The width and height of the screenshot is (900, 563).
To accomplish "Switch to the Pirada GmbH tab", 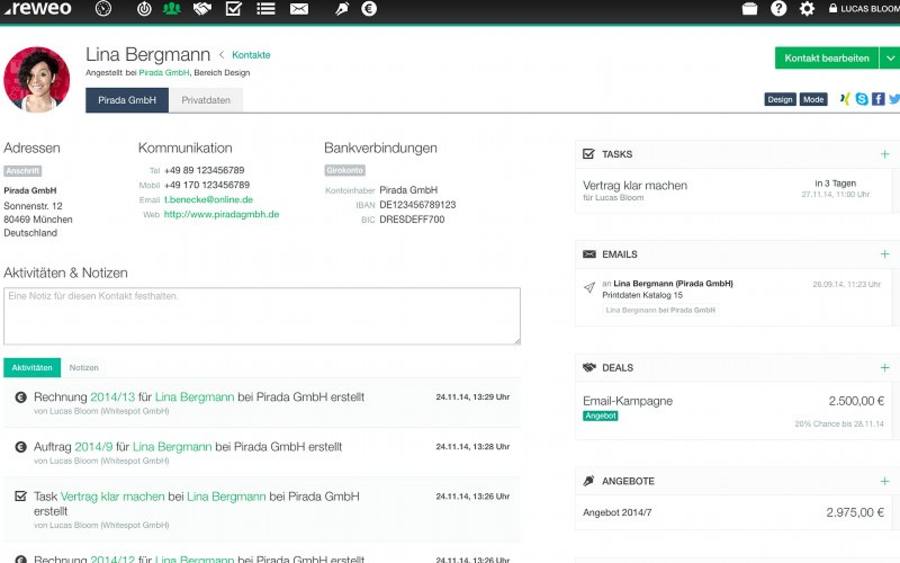I will point(127,100).
